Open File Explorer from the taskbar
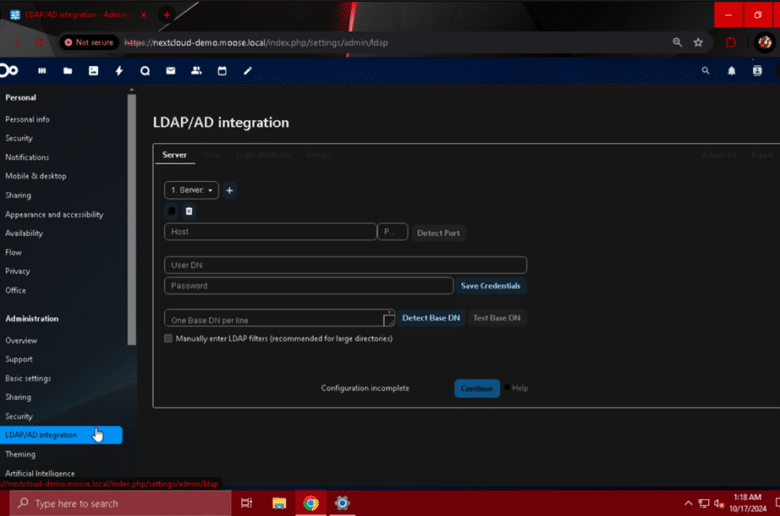 pyautogui.click(x=279, y=503)
